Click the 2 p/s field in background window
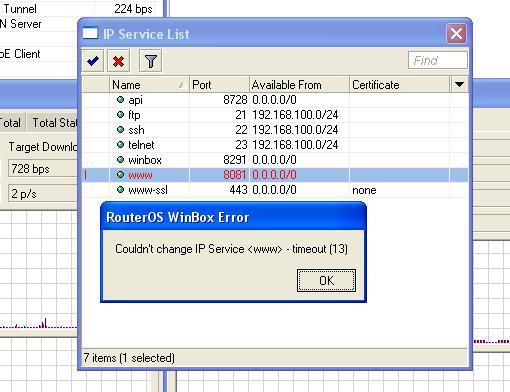This screenshot has width=510, height=392. coord(43,194)
